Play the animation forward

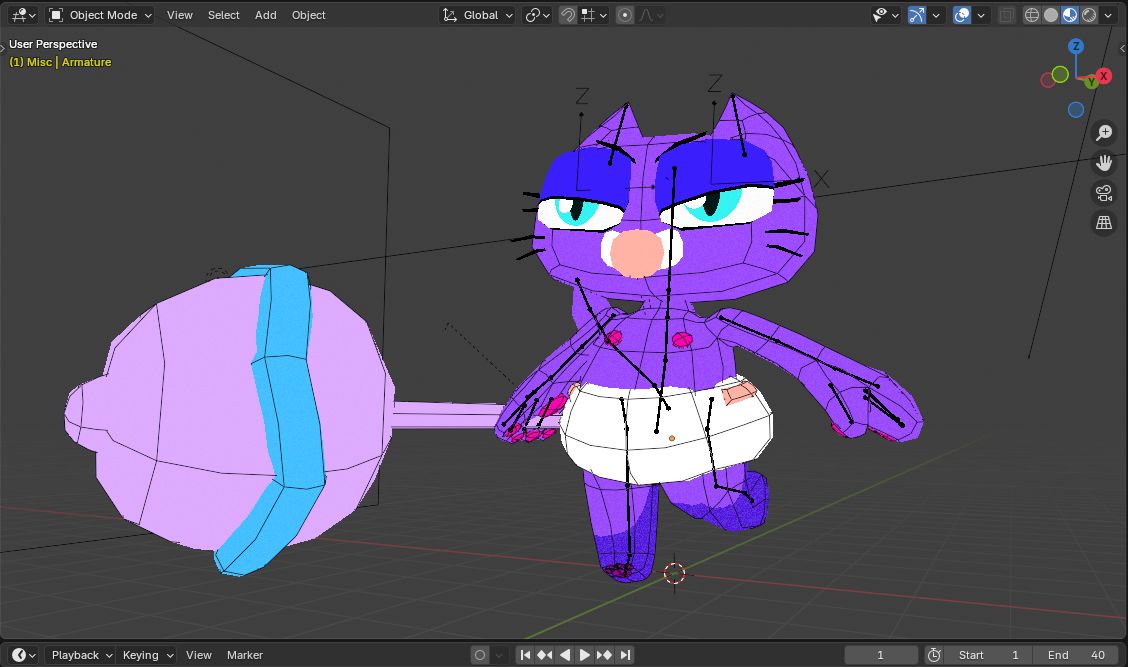point(584,655)
